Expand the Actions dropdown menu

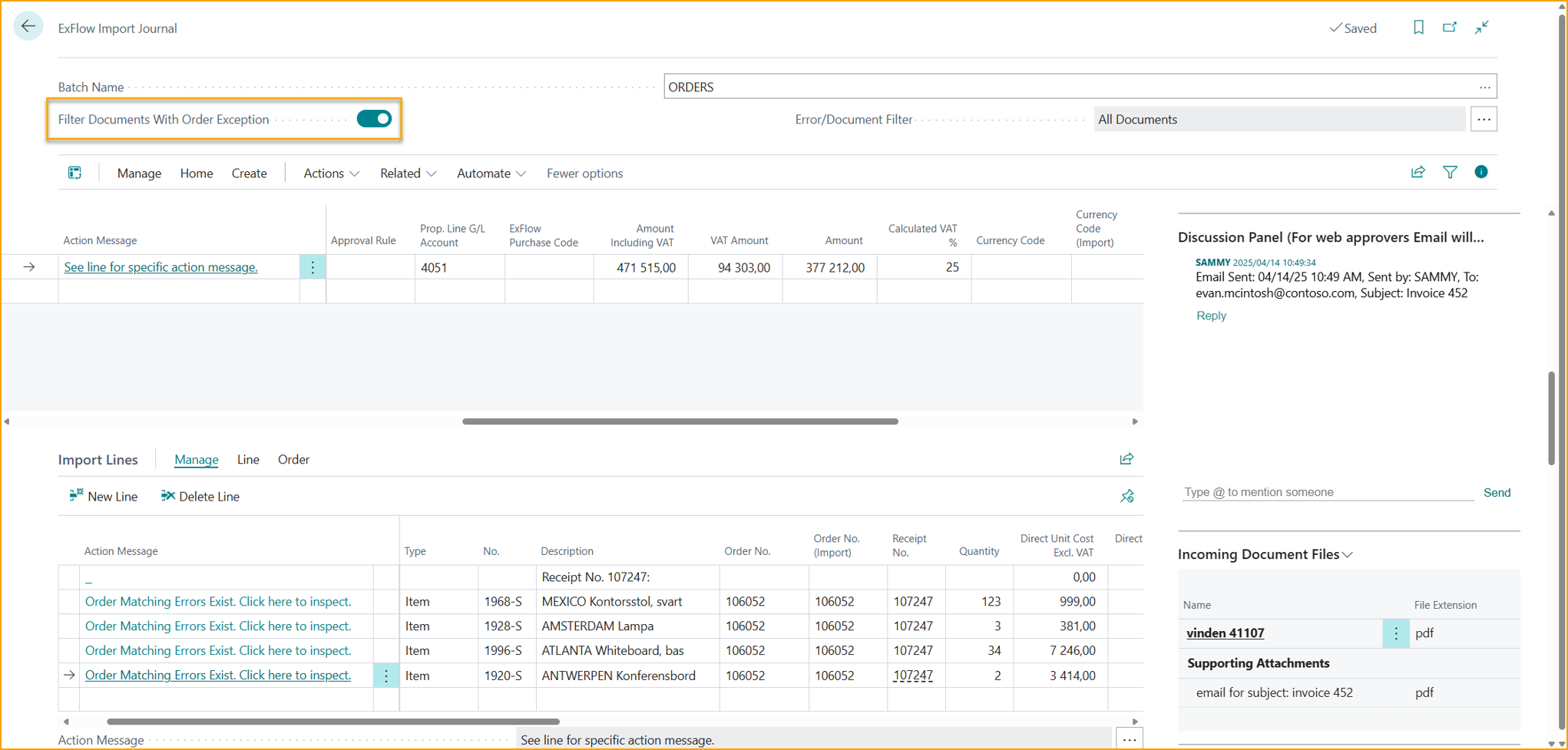click(x=331, y=173)
